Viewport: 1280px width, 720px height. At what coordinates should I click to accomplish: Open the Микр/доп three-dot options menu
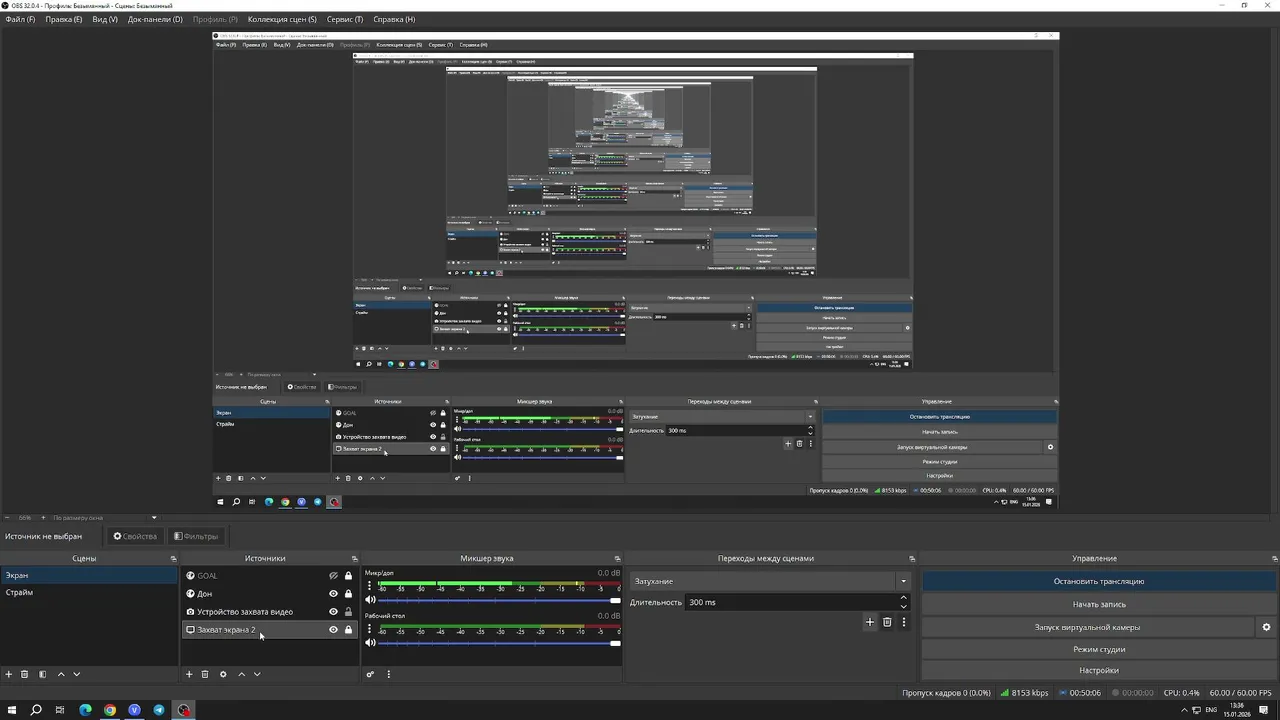(x=369, y=587)
